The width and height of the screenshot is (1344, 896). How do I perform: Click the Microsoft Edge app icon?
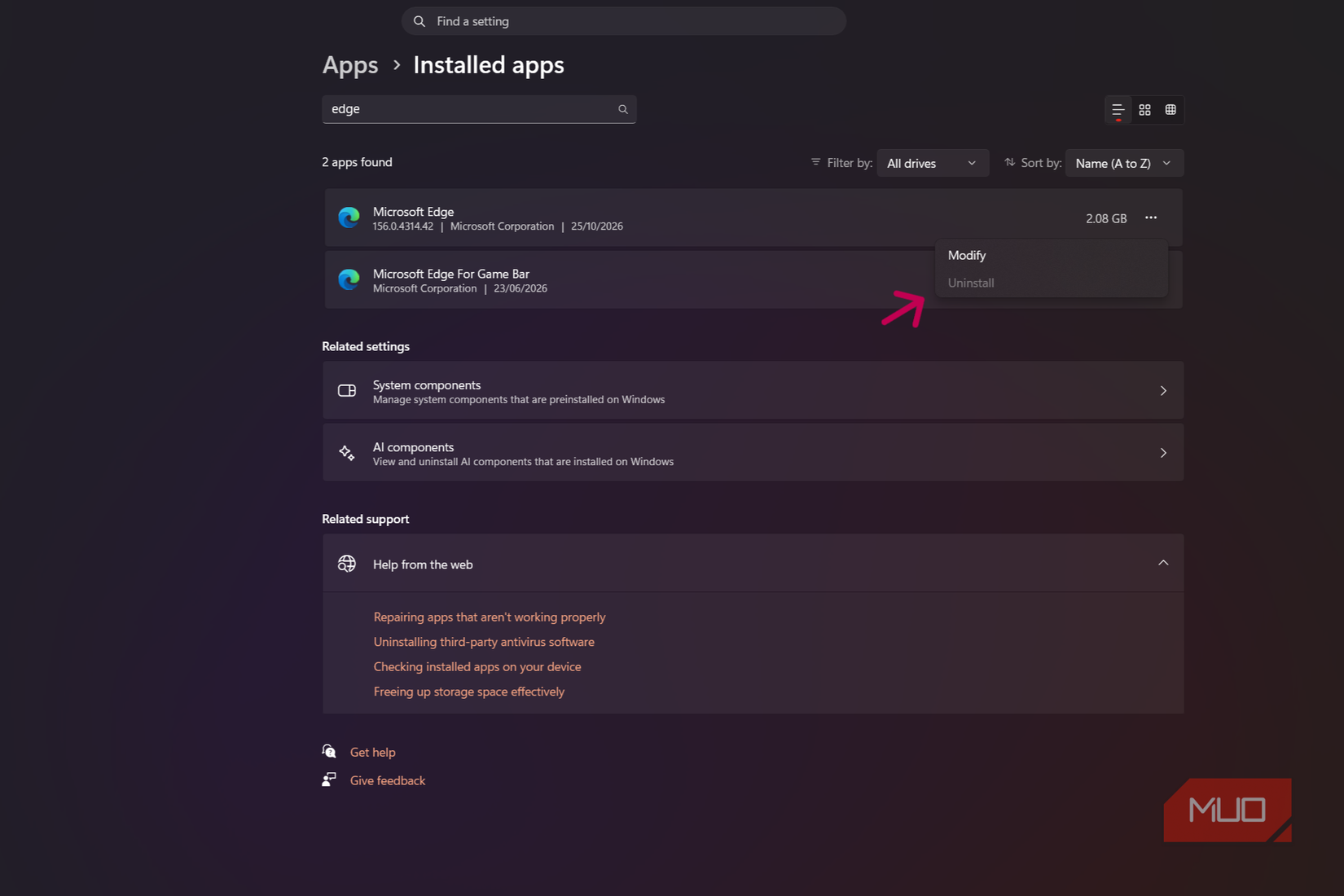coord(349,217)
